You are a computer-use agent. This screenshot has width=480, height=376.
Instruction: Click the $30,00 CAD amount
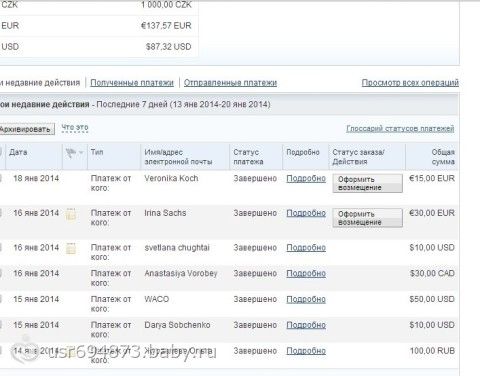[432, 273]
